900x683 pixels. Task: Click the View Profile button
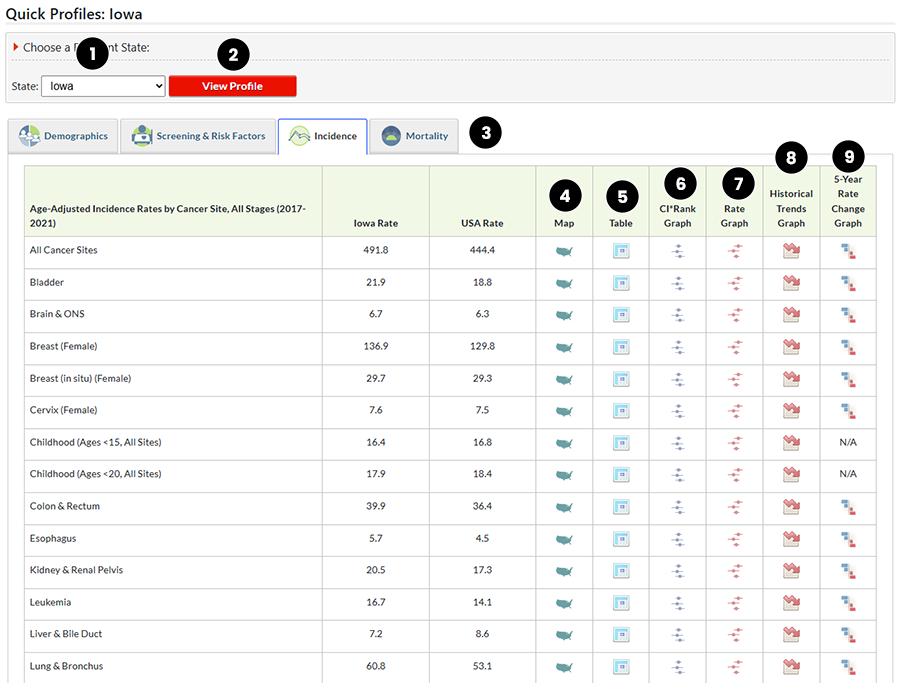point(232,86)
